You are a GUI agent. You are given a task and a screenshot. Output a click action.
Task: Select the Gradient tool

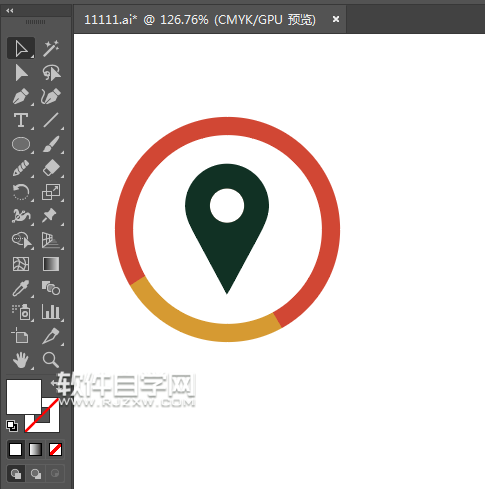coord(51,264)
